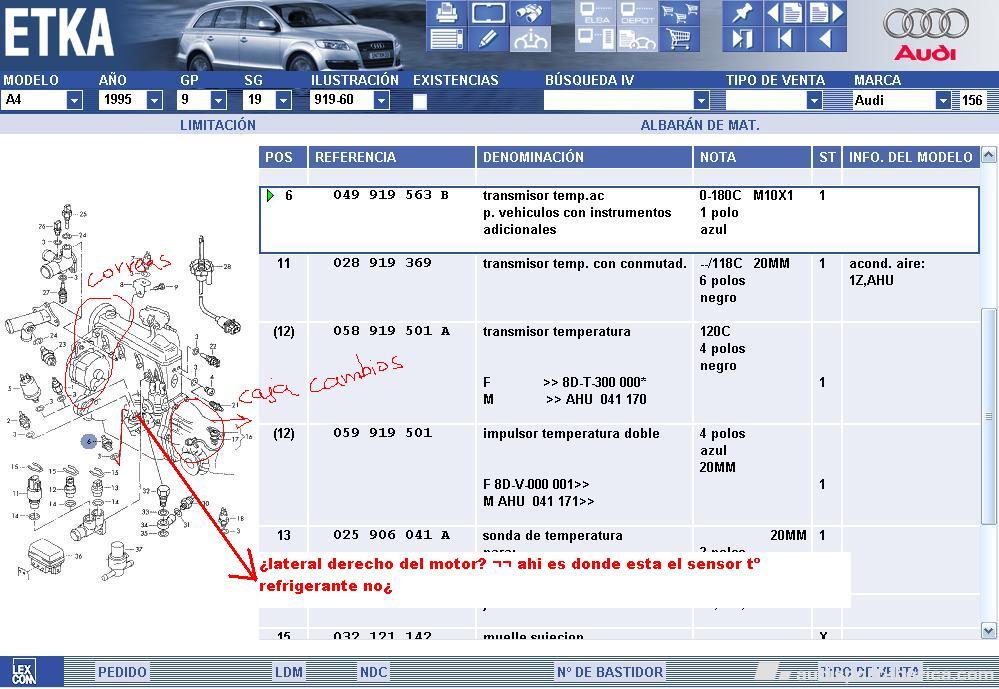Select reference "049 919 563 B"
Screen dimensions: 999x689
coord(391,195)
